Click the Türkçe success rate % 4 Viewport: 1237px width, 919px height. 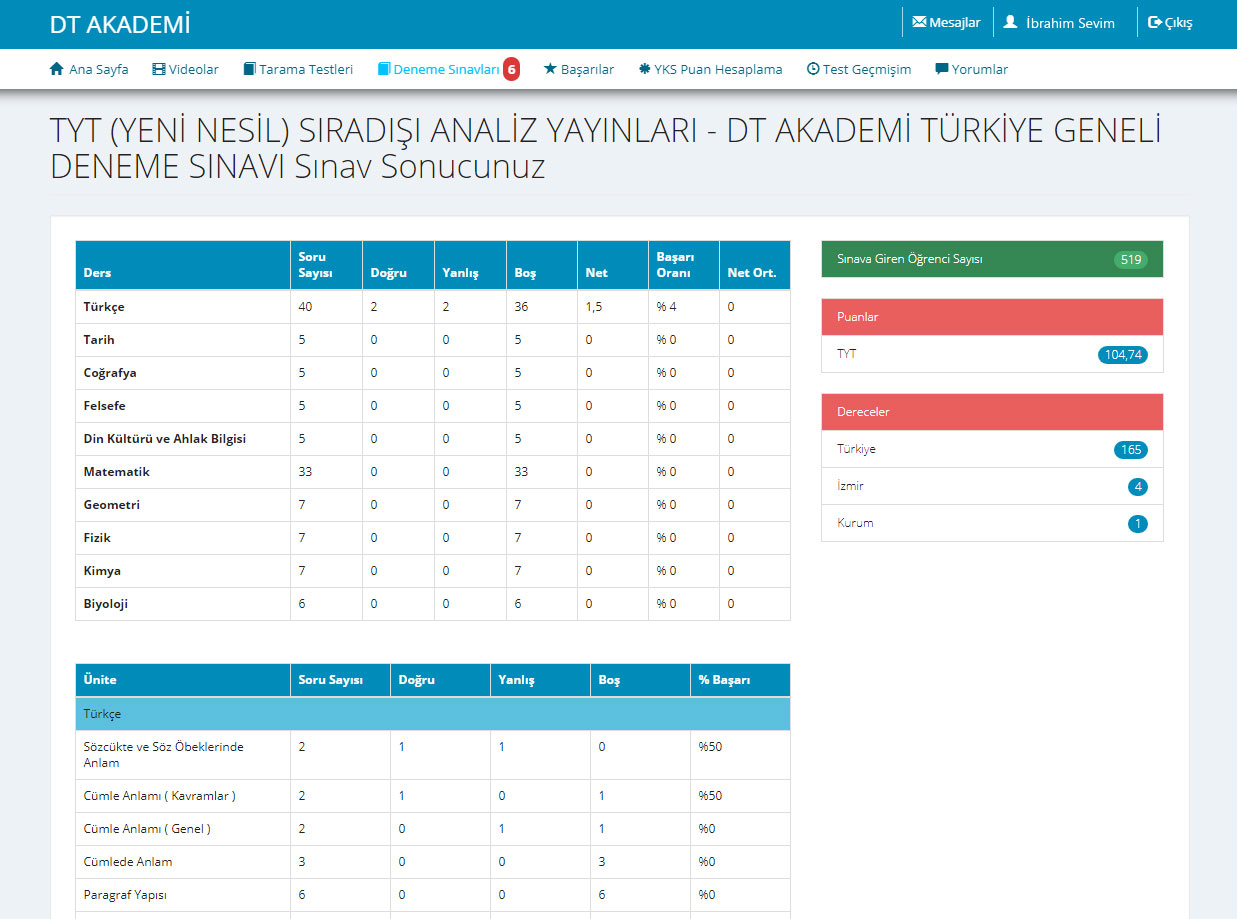[x=667, y=307]
